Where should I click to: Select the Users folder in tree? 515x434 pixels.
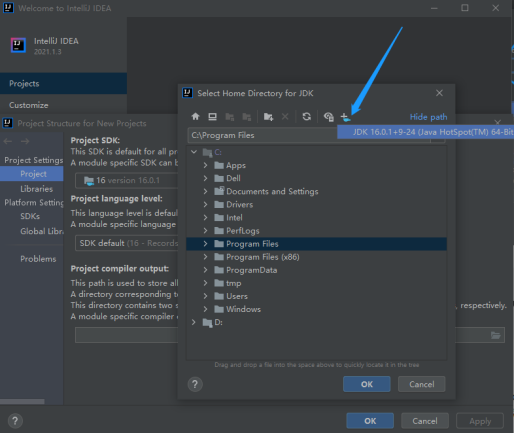pyautogui.click(x=237, y=296)
